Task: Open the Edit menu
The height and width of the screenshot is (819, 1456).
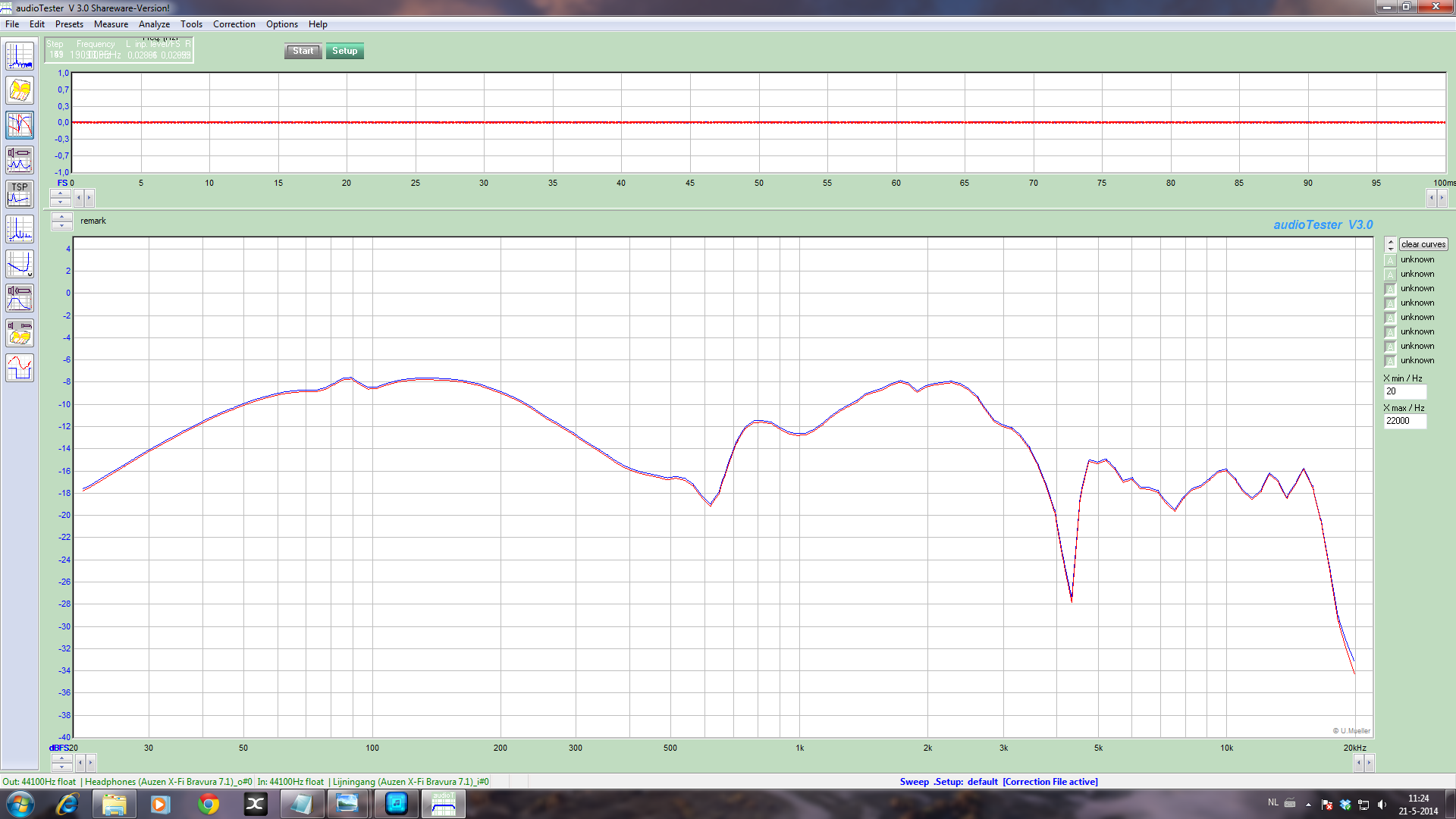Action: (x=37, y=24)
